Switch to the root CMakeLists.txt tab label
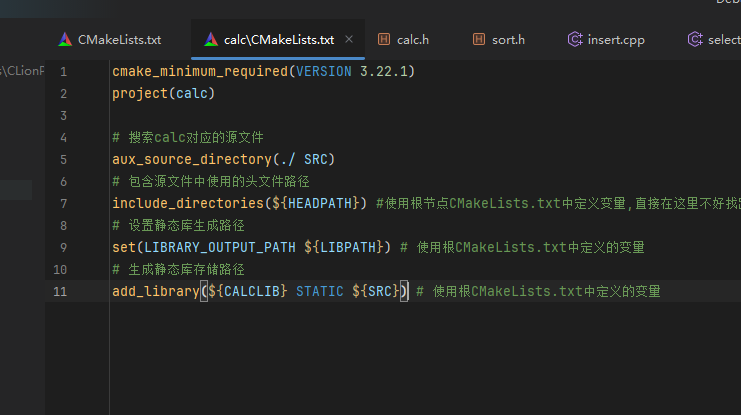This screenshot has width=741, height=415. [119, 40]
